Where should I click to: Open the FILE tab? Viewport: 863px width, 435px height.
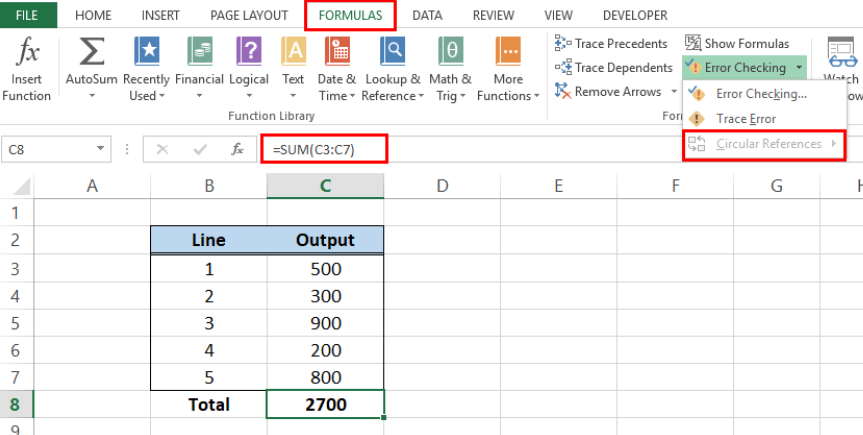[x=28, y=15]
